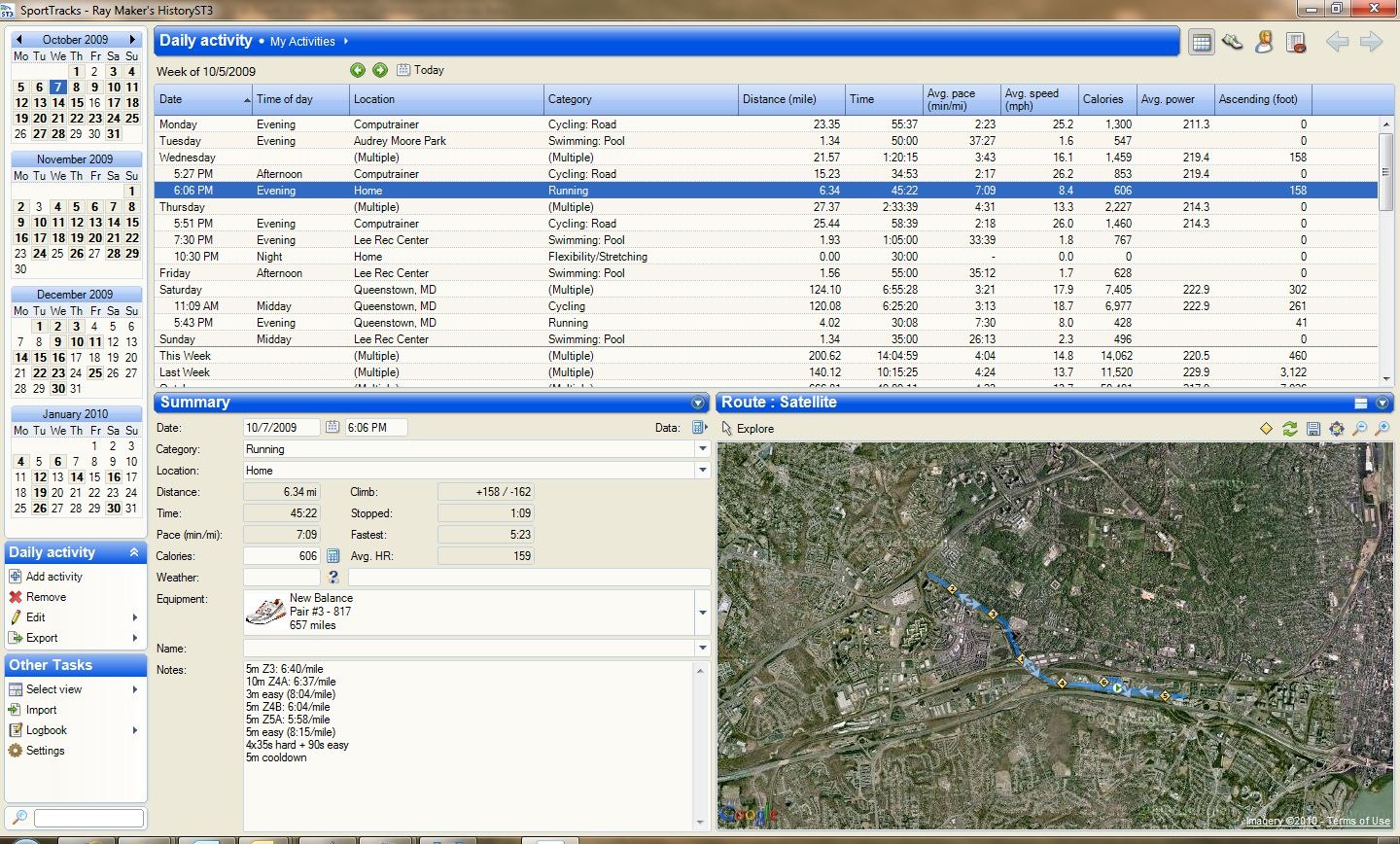Save the route map image
This screenshot has width=1400, height=844.
(1313, 429)
